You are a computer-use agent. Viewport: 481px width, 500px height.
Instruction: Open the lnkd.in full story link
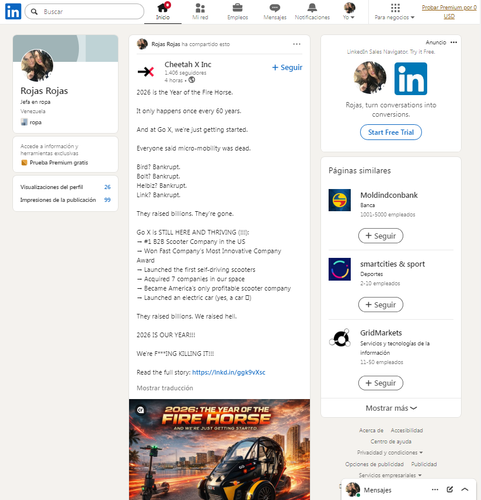click(x=229, y=372)
